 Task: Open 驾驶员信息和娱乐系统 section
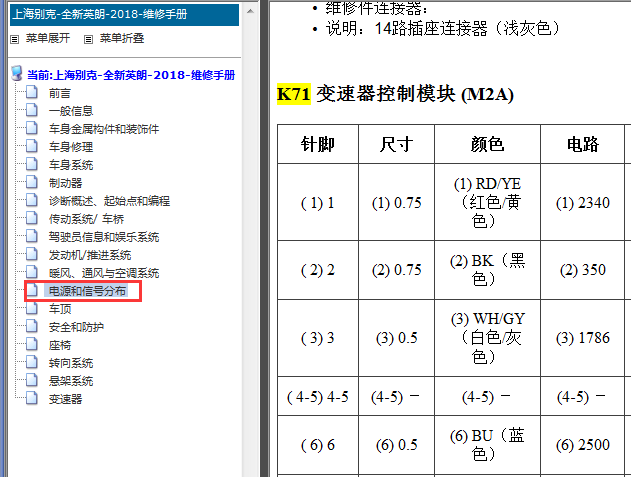coord(104,237)
